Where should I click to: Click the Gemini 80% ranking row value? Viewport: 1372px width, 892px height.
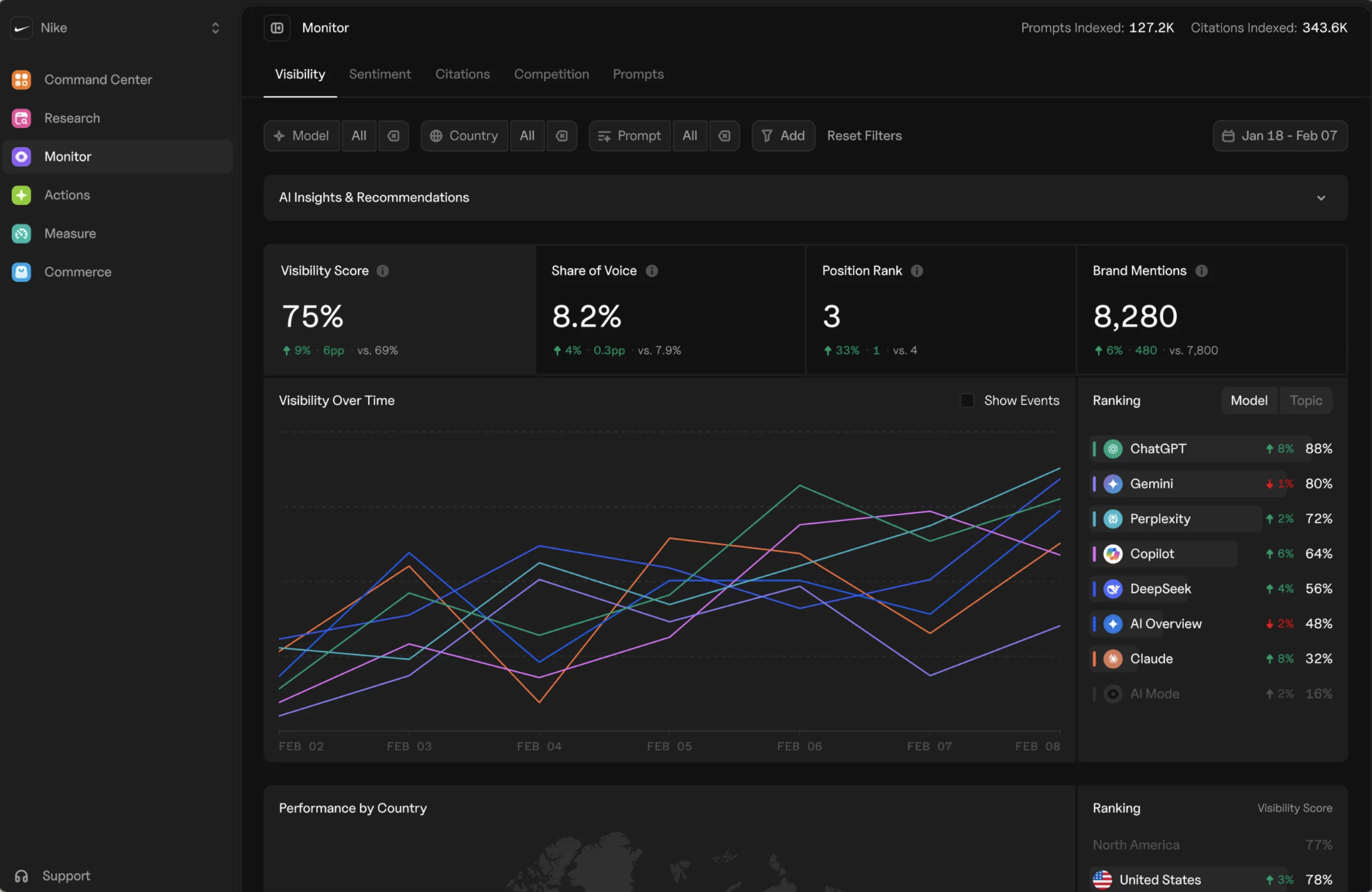[1319, 484]
